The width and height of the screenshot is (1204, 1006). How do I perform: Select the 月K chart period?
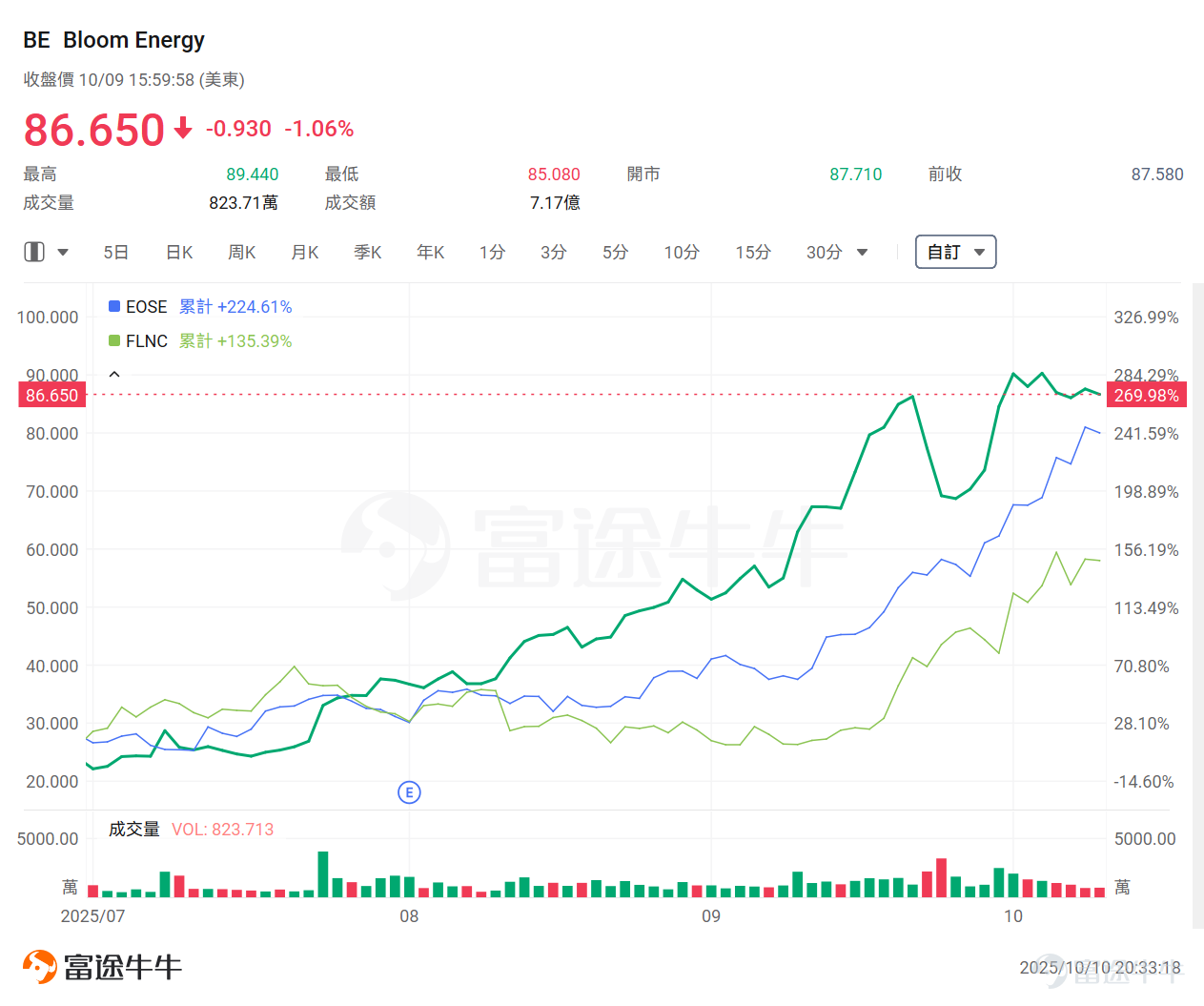[x=305, y=252]
